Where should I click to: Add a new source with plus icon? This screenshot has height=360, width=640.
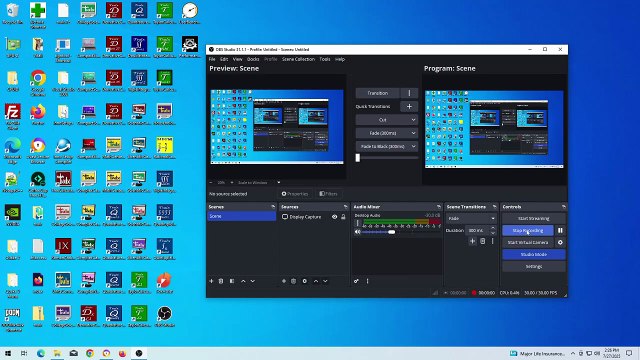click(x=284, y=281)
